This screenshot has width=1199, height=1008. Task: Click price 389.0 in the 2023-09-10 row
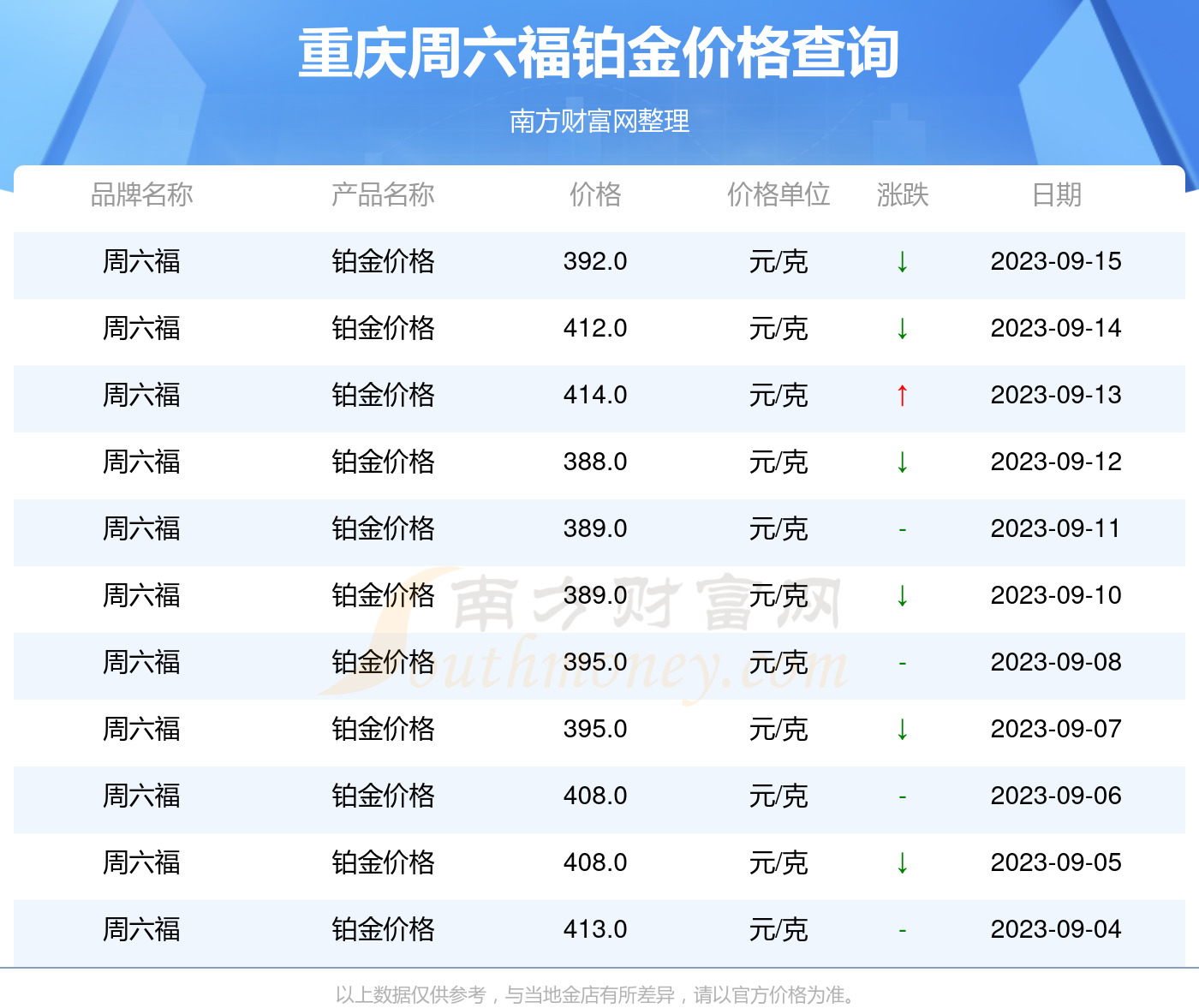[595, 595]
